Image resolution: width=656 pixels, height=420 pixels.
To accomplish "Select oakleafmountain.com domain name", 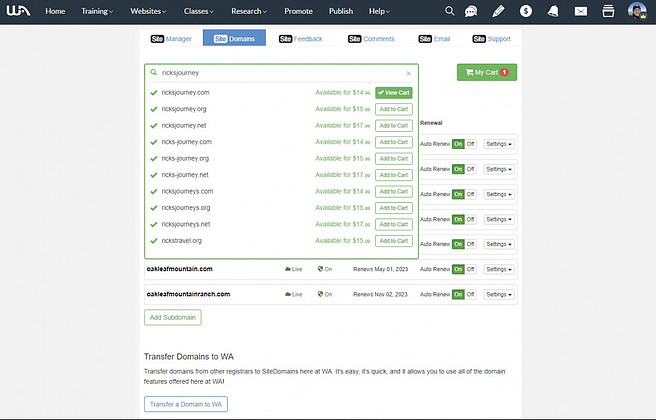I will click(x=179, y=269).
